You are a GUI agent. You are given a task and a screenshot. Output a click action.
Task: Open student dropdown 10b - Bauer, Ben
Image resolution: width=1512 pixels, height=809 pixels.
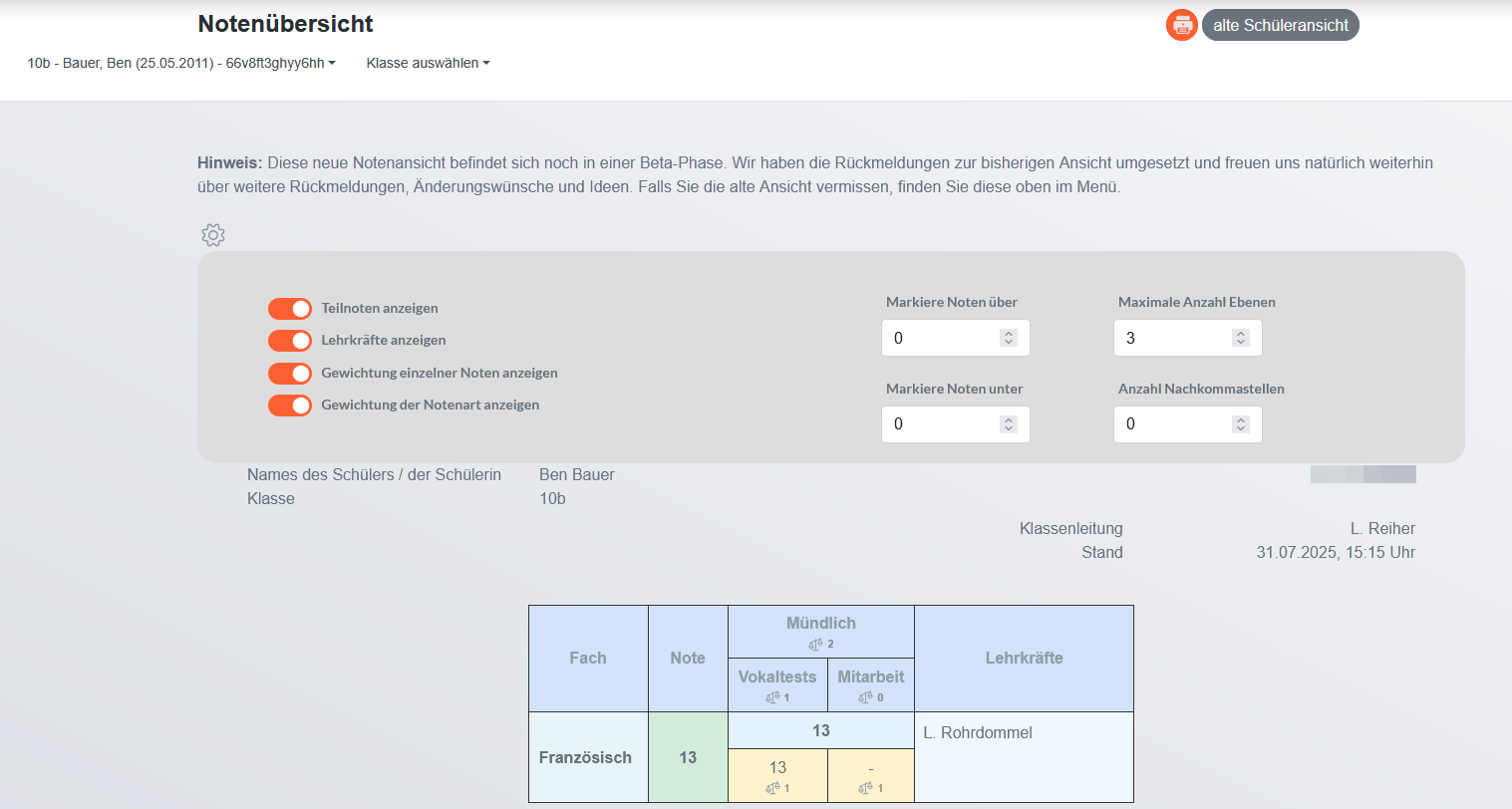(x=181, y=63)
